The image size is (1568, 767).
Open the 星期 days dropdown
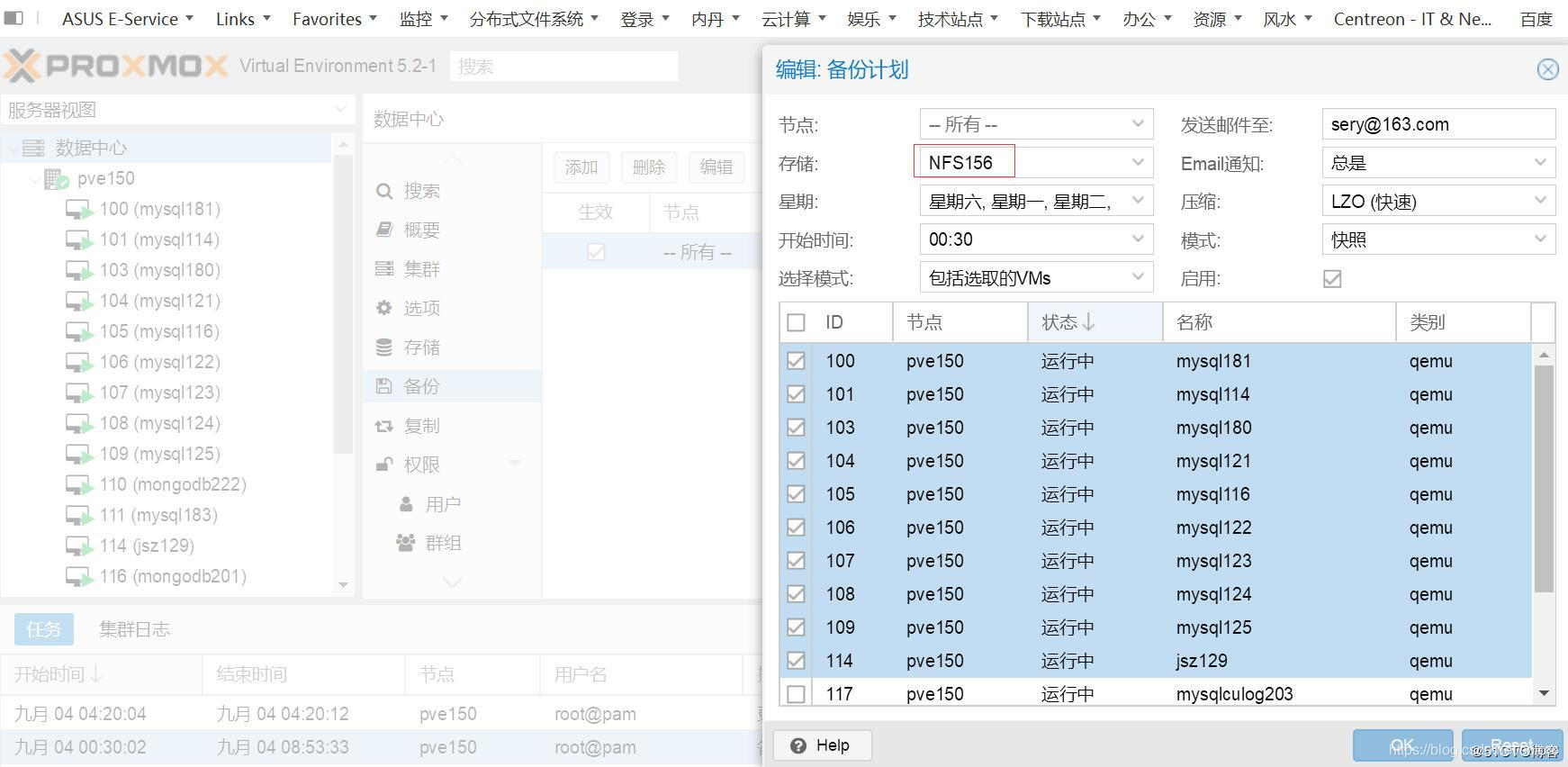(1138, 202)
